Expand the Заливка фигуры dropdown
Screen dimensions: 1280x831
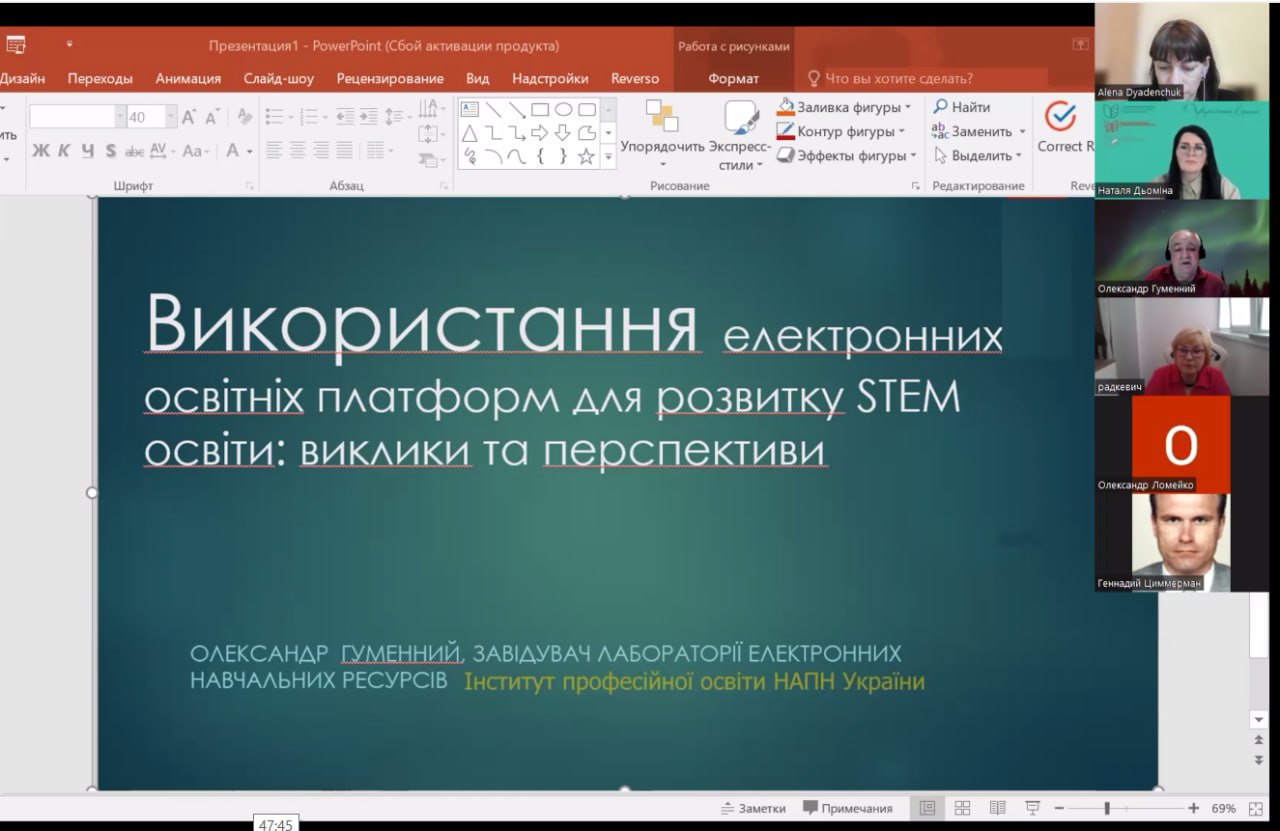908,108
